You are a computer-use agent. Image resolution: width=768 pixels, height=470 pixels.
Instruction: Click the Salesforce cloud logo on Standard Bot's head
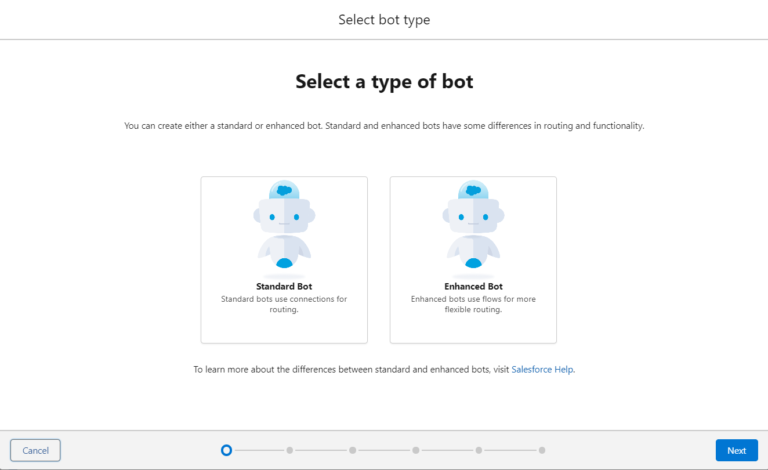[284, 190]
